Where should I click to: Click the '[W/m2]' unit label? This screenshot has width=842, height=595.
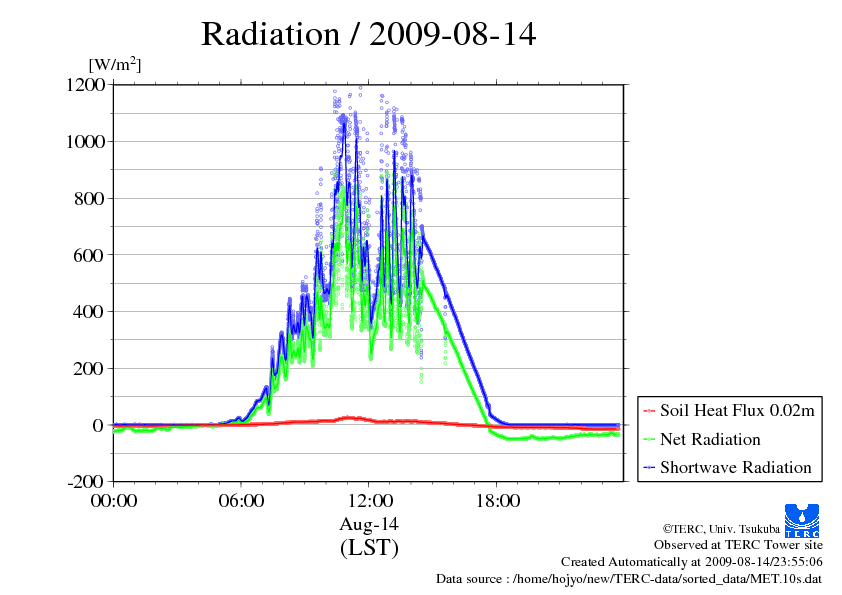(115, 64)
